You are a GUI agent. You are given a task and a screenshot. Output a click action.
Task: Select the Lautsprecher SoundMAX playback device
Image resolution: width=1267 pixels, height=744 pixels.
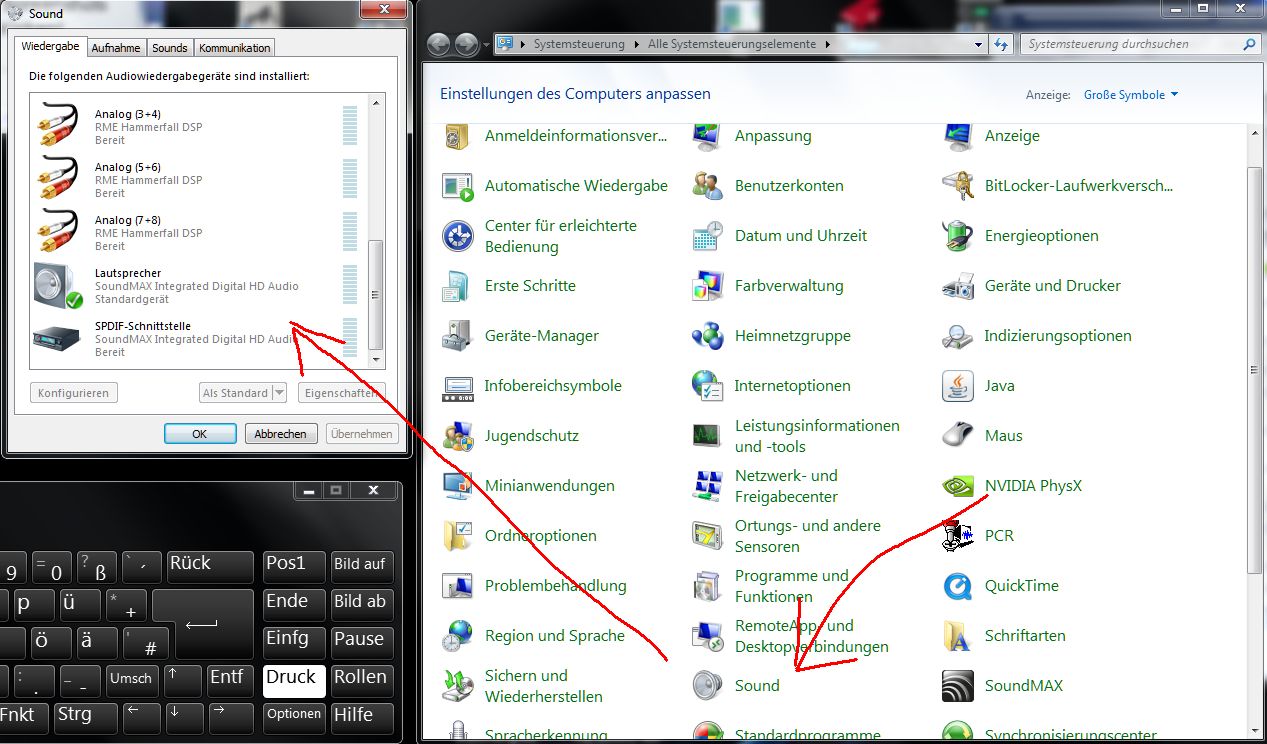(x=197, y=286)
